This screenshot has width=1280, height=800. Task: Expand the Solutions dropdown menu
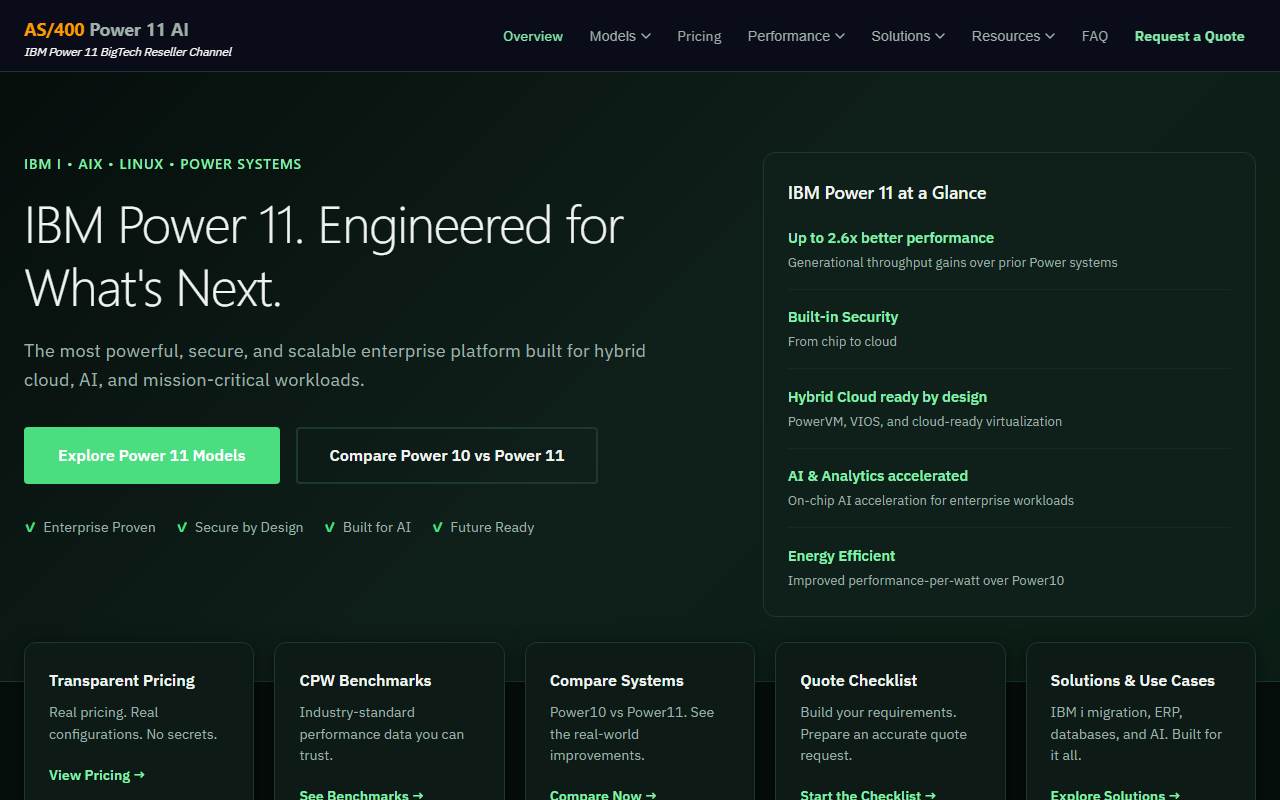click(x=908, y=36)
